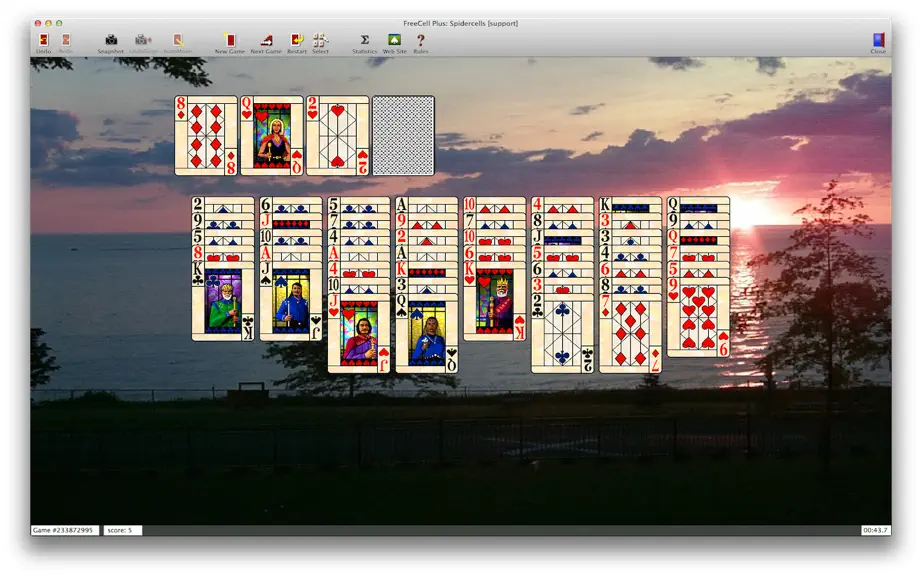Open the Select game icon
The height and width of the screenshot is (576, 922).
click(x=320, y=43)
